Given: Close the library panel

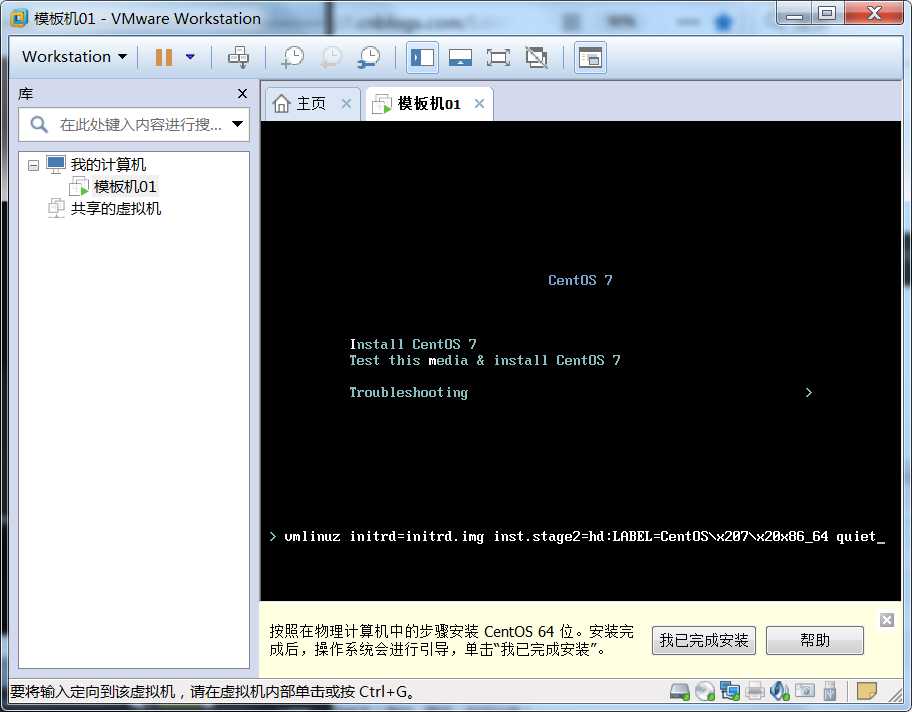Looking at the screenshot, I should [243, 94].
